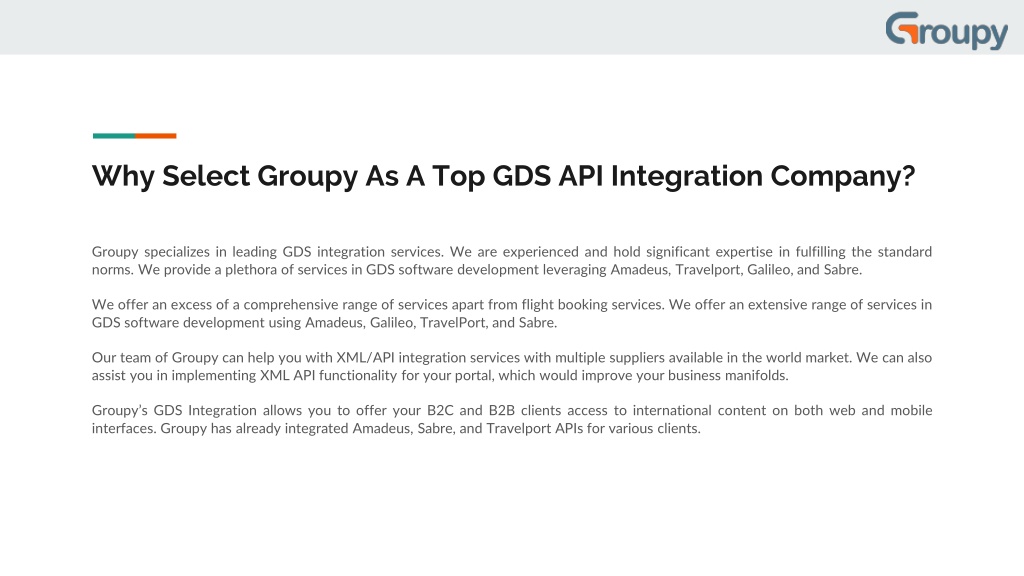
Task: Select the heading "Why Select Groupy As A Top GDS API Integration Company?"
Action: coord(504,176)
